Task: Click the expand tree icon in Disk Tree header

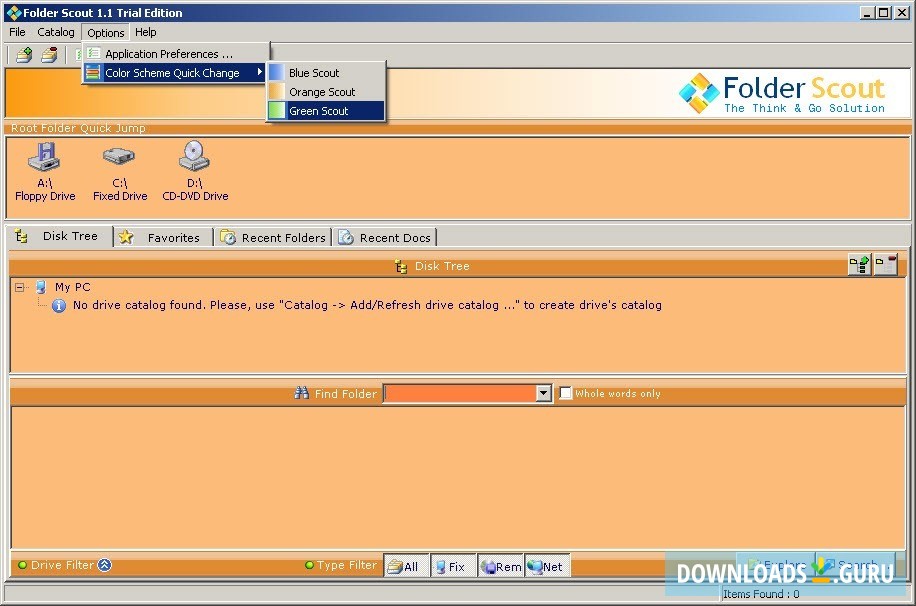Action: 859,265
